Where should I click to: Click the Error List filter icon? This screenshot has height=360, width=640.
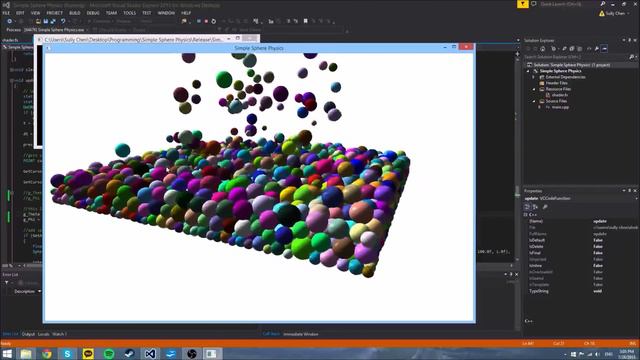(7, 283)
